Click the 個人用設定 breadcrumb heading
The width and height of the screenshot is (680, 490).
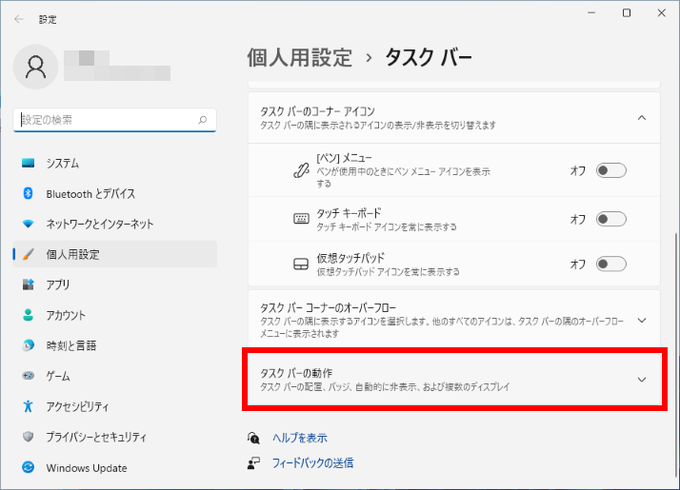299,58
